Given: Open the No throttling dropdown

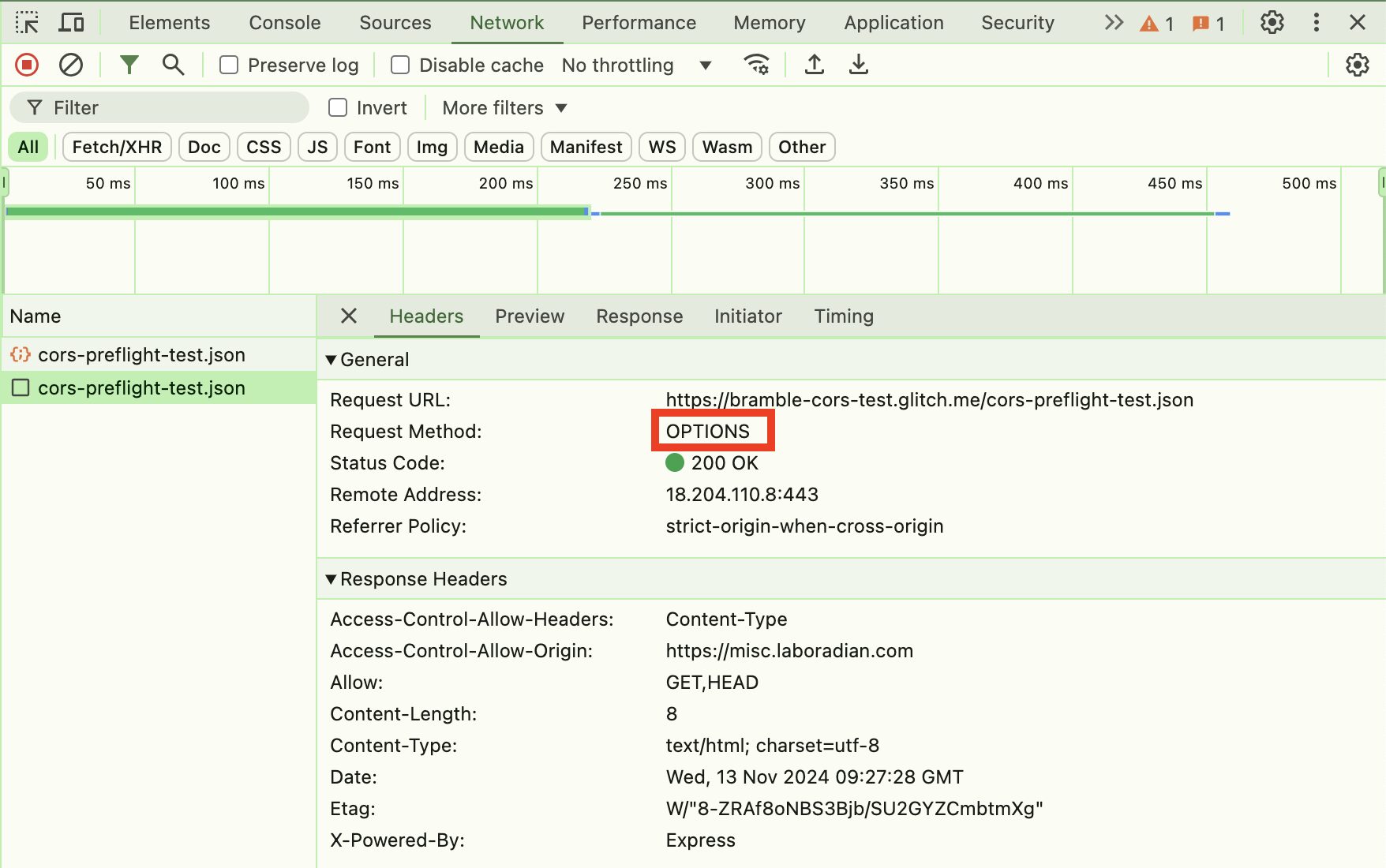Looking at the screenshot, I should [x=636, y=65].
